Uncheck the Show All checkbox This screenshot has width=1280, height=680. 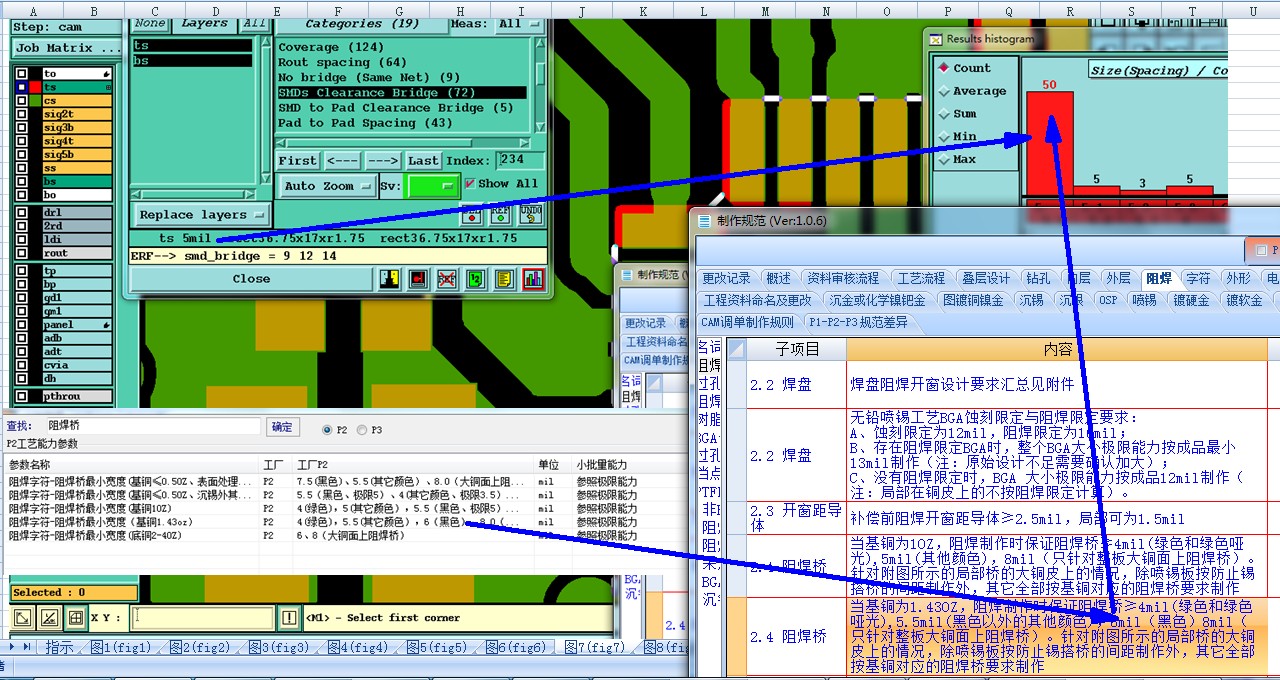point(471,184)
